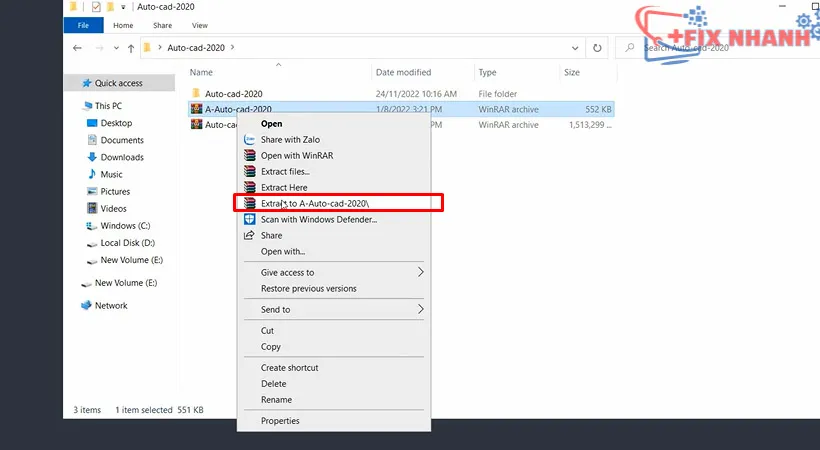Image resolution: width=820 pixels, height=450 pixels.
Task: Select This PC in navigation pane
Action: click(108, 106)
